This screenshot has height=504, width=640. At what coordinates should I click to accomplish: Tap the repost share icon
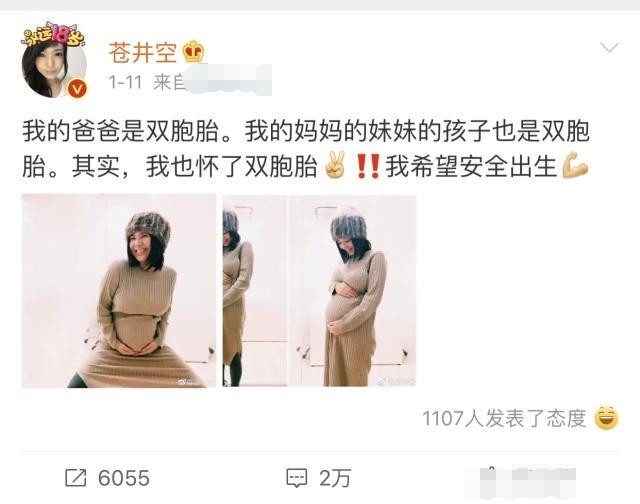pyautogui.click(x=76, y=477)
